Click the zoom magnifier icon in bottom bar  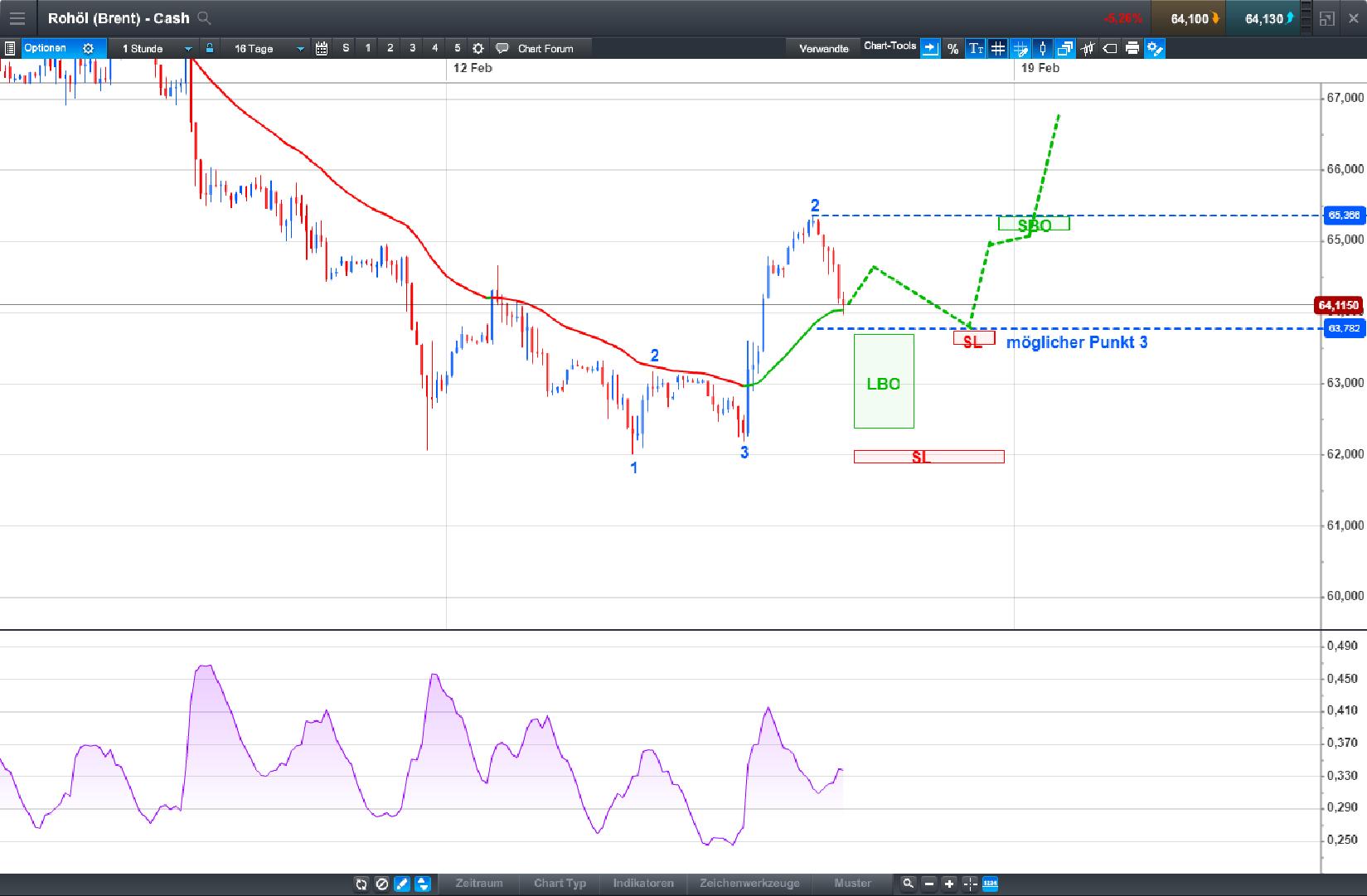click(909, 884)
